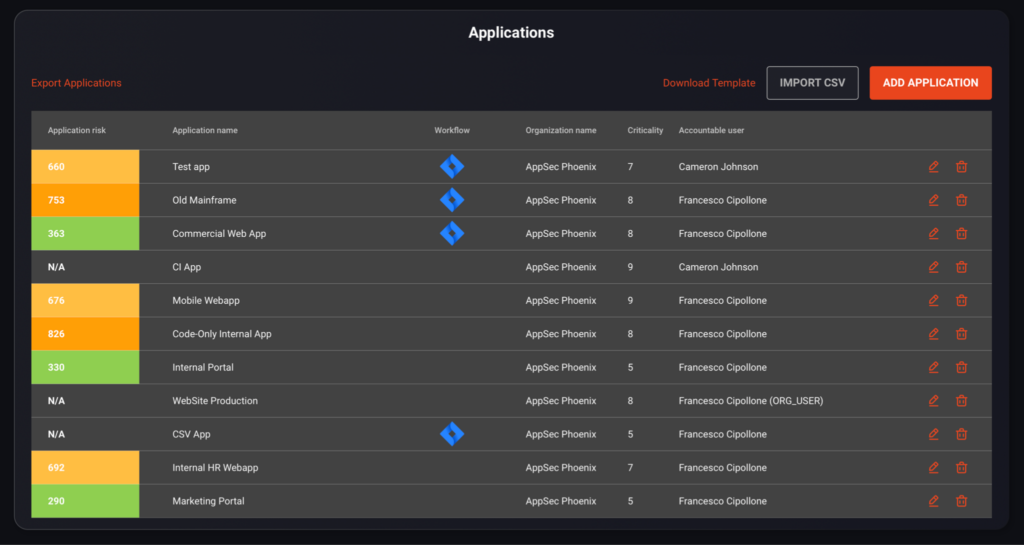The image size is (1024, 545).
Task: Click the CI App name
Action: [187, 267]
